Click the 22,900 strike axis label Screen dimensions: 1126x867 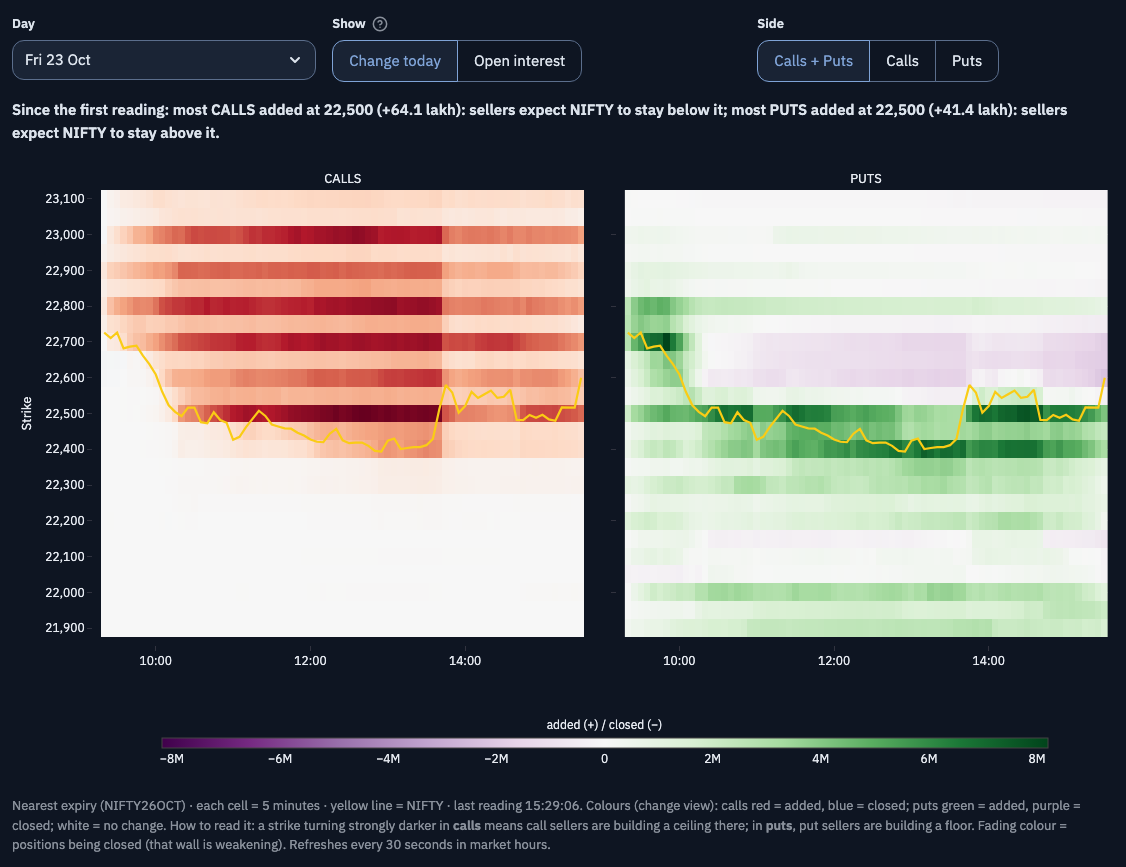[65, 270]
